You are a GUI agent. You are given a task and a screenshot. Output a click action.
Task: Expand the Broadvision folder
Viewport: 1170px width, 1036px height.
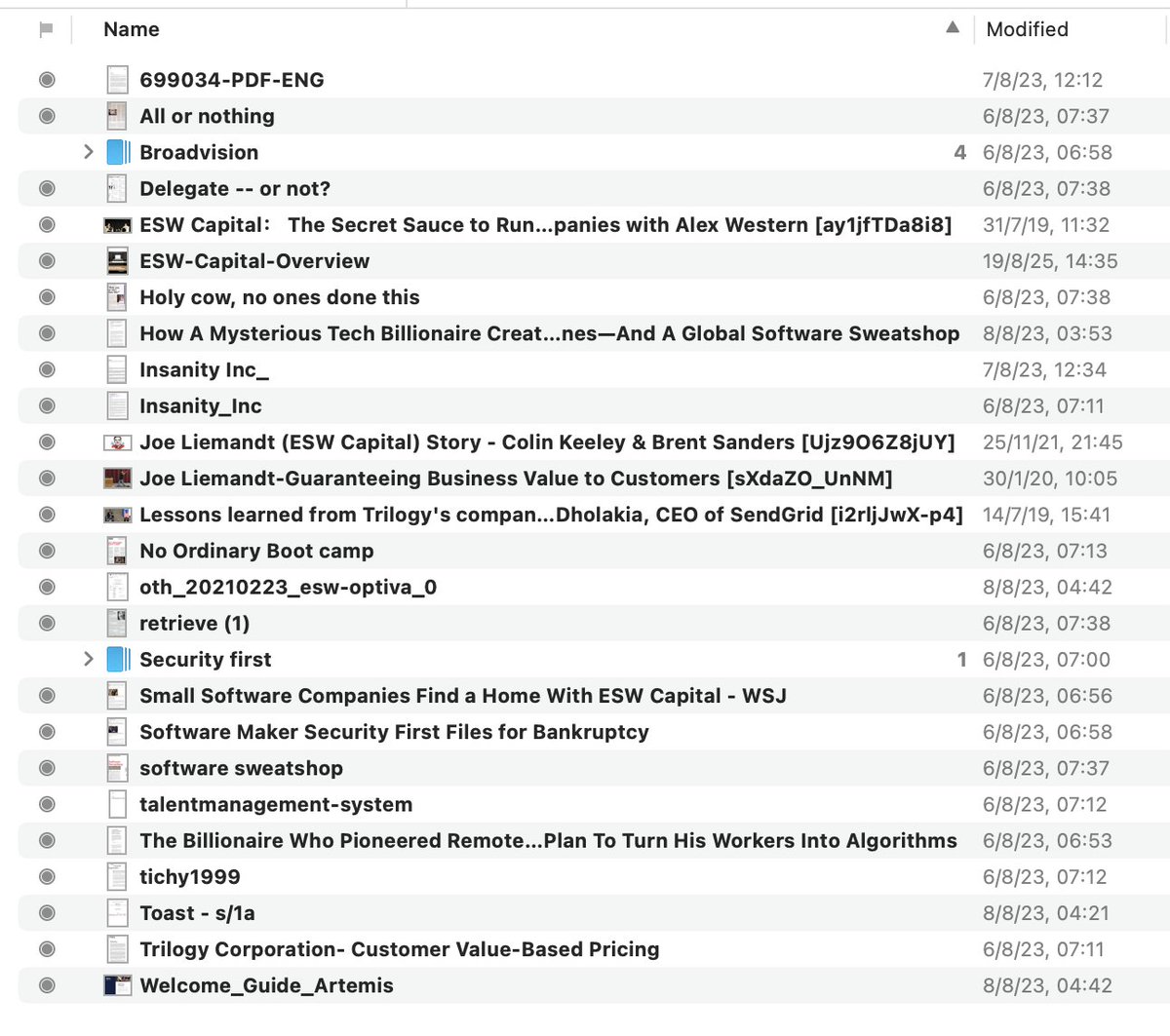click(x=88, y=152)
